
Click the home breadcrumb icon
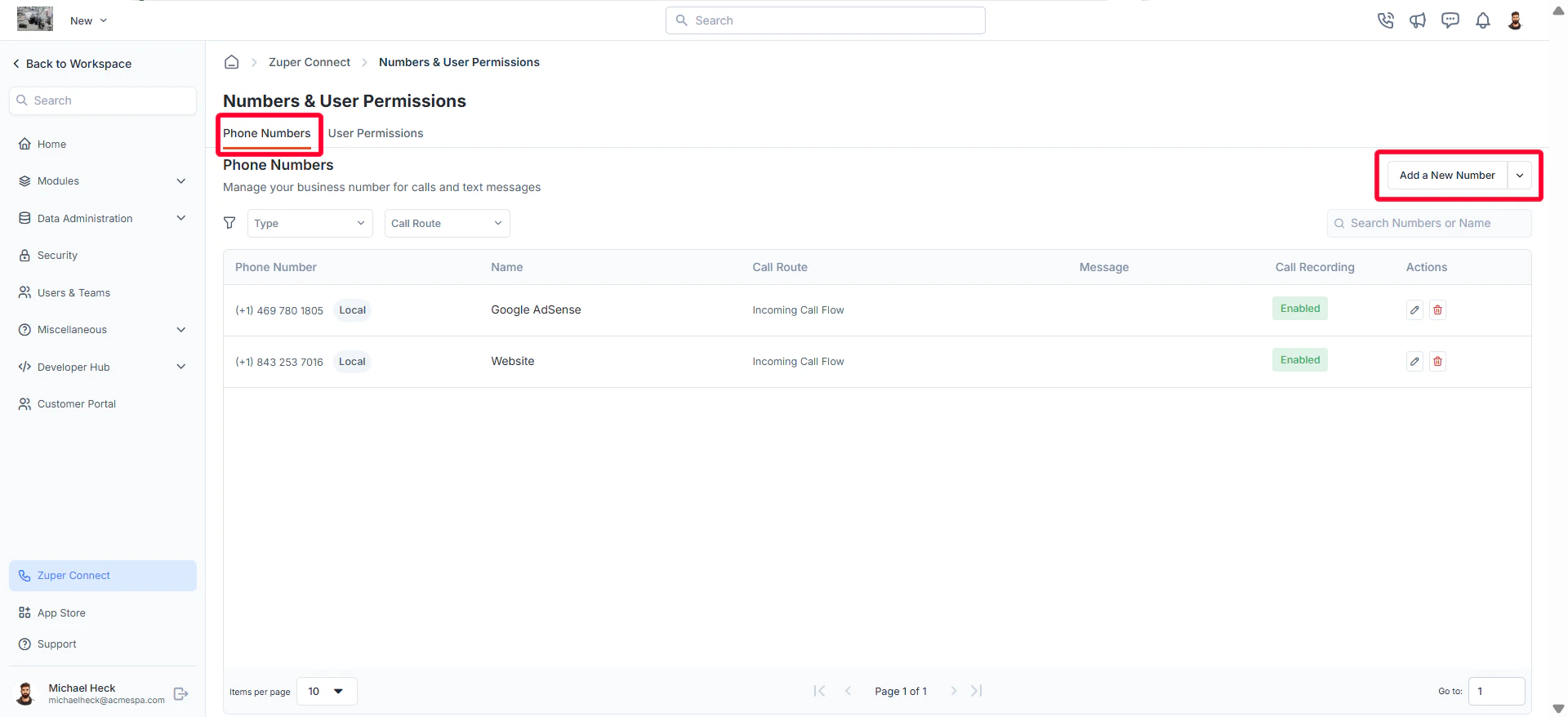click(232, 62)
